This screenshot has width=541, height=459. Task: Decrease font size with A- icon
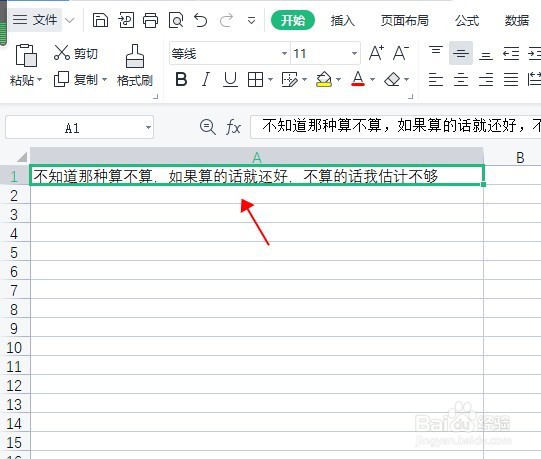[401, 53]
